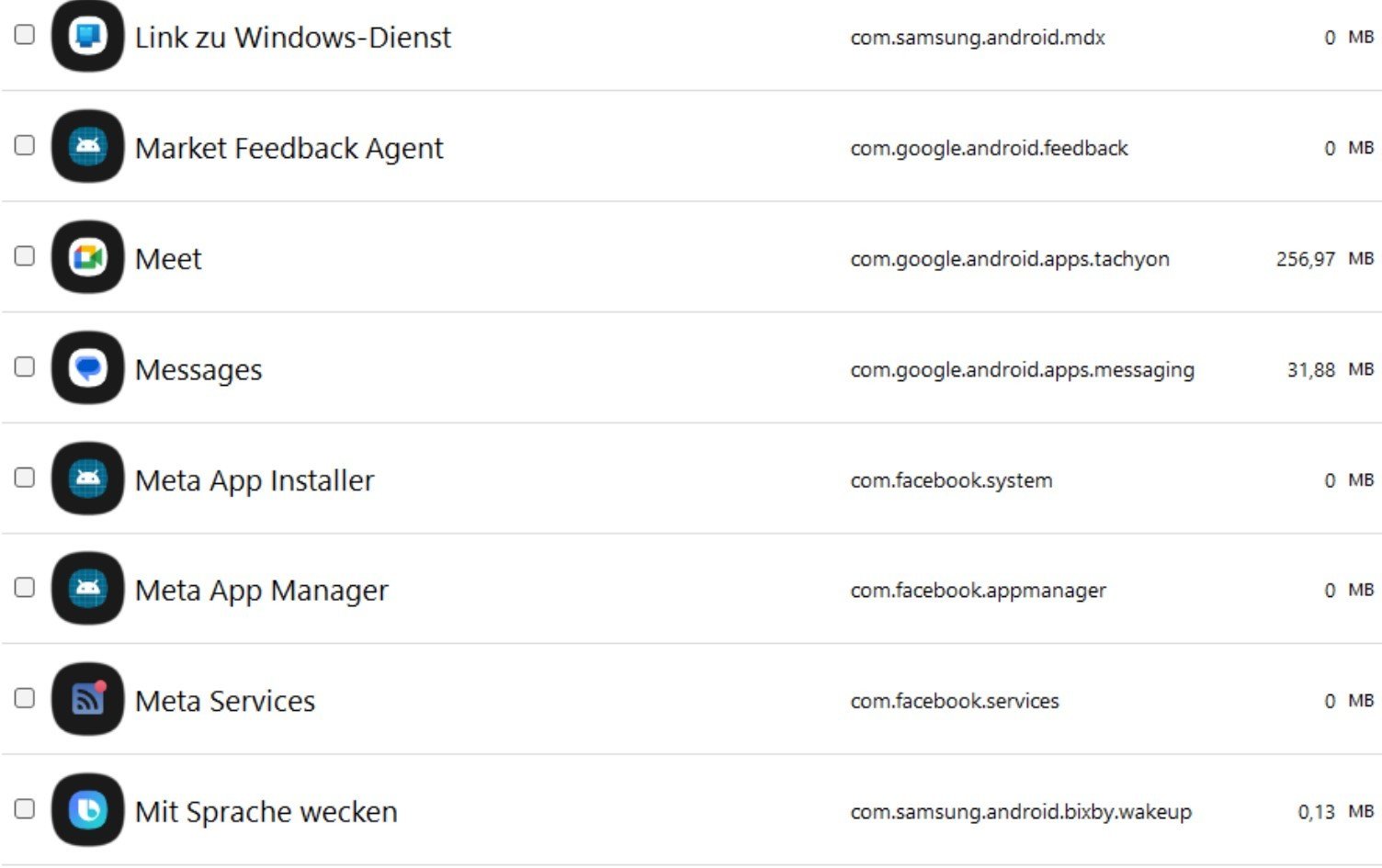1382x868 pixels.
Task: Click the Market Feedback Agent icon
Action: [x=87, y=147]
